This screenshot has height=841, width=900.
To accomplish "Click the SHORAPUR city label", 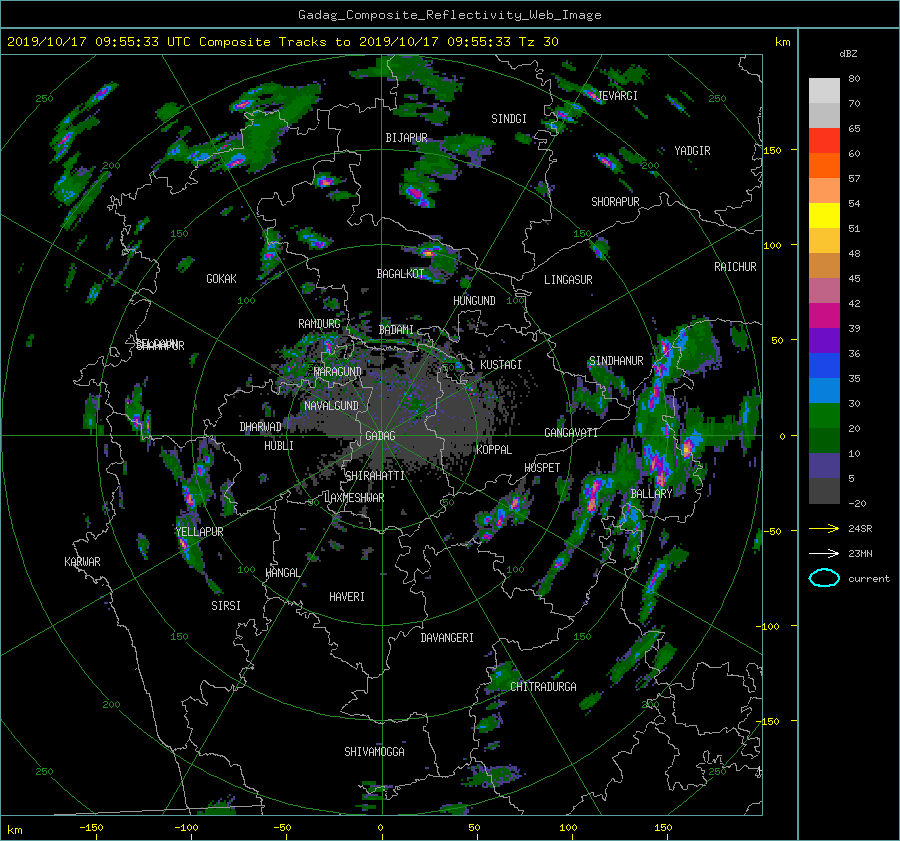I will [x=615, y=202].
